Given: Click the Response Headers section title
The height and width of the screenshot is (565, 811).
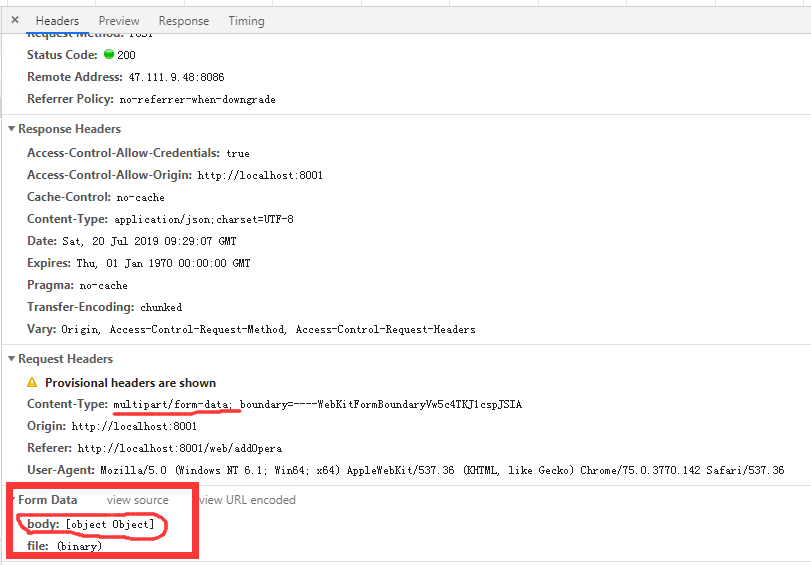Looking at the screenshot, I should (69, 129).
